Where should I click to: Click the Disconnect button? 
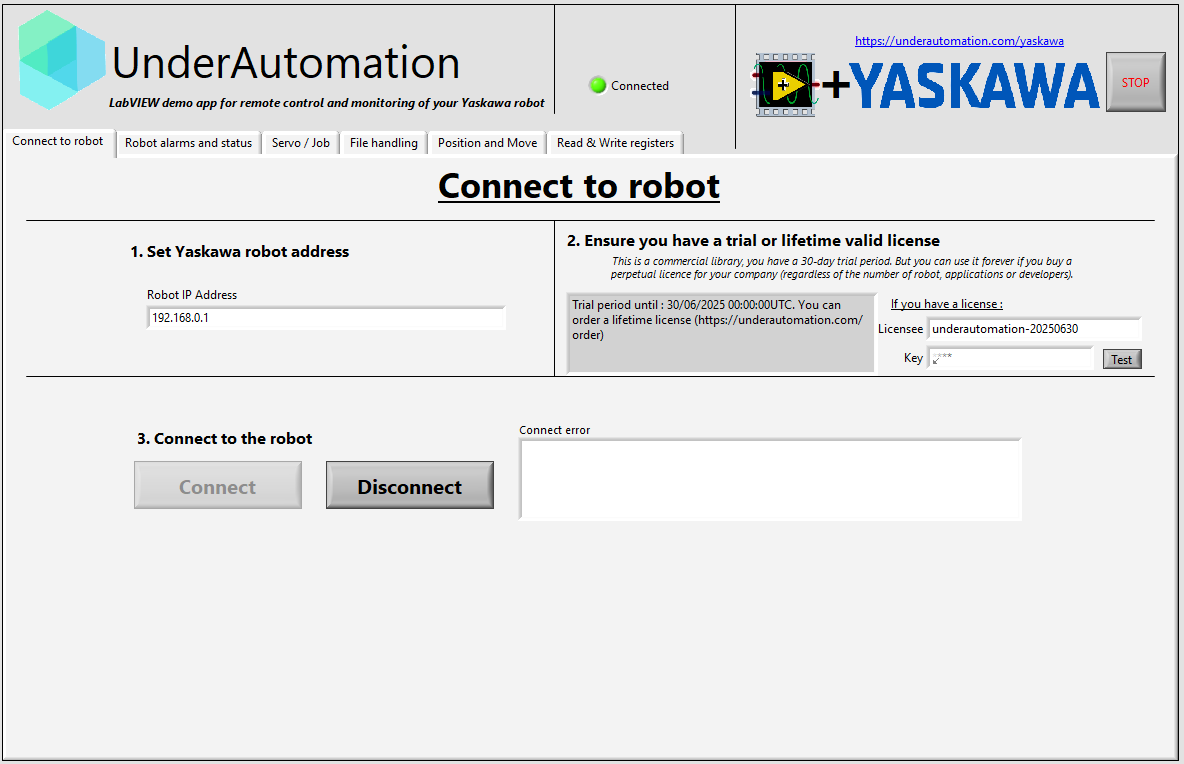(410, 485)
